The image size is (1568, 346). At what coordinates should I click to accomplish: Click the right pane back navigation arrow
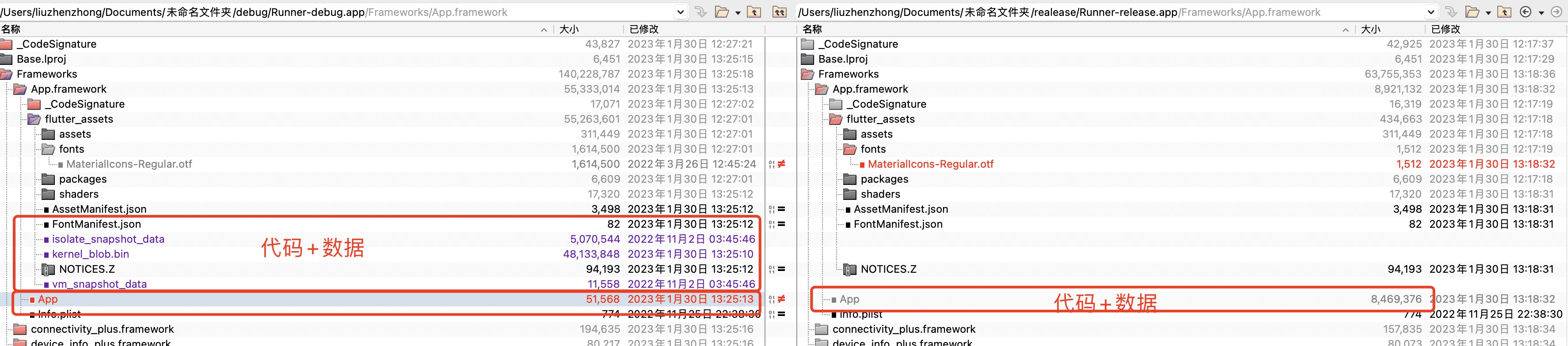(x=1526, y=11)
